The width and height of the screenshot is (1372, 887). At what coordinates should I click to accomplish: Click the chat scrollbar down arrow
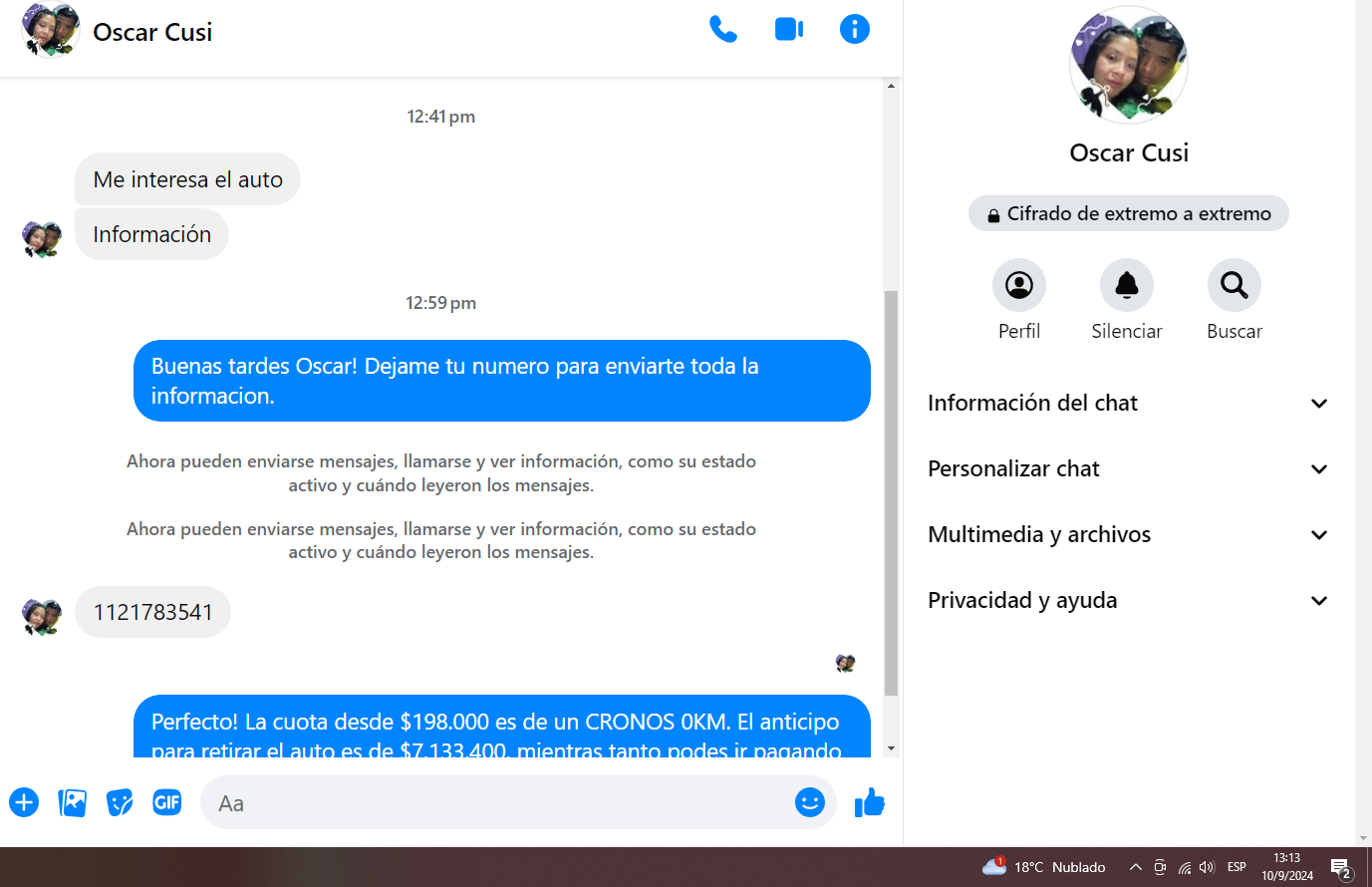click(x=891, y=748)
